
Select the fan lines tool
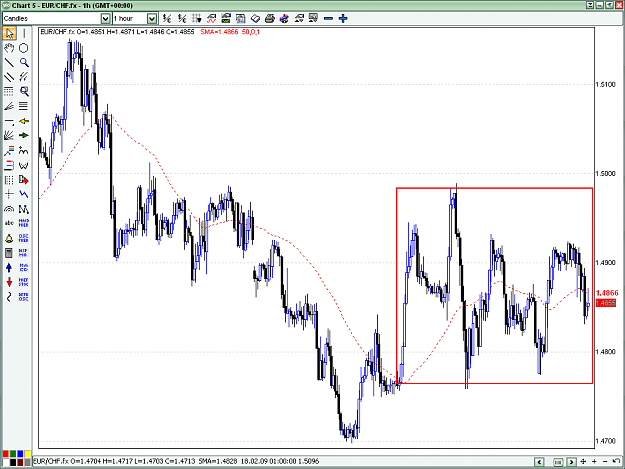(x=9, y=135)
